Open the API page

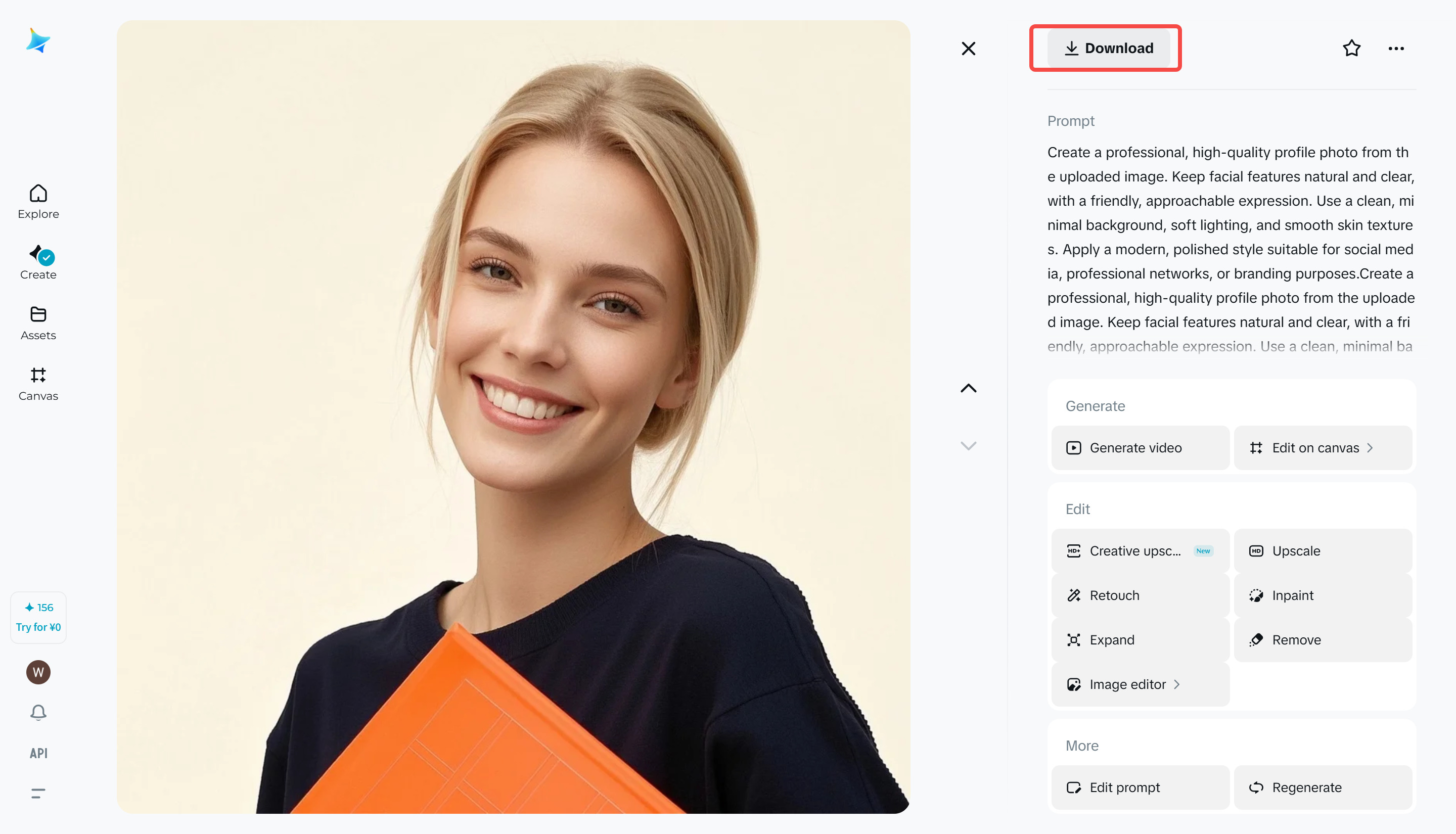(x=38, y=753)
